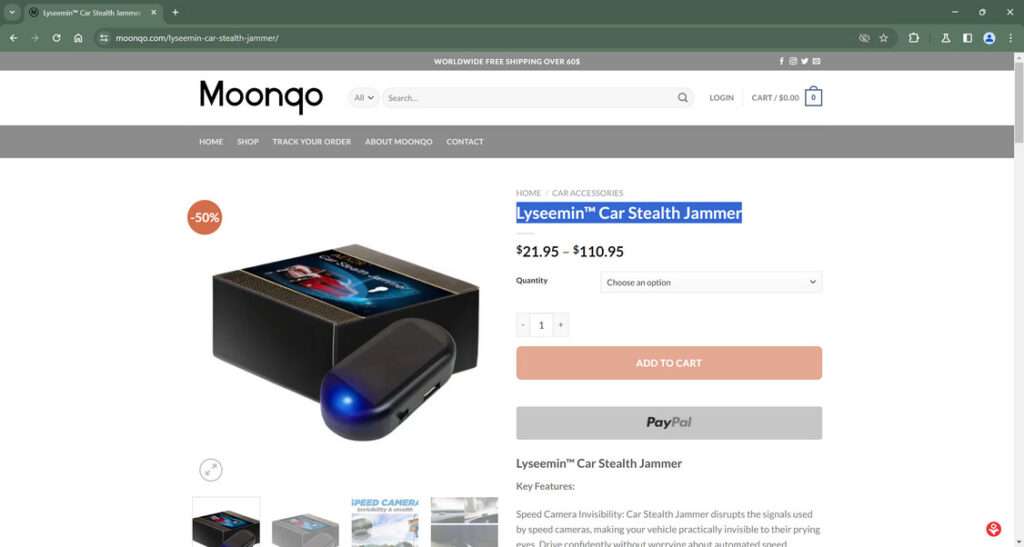Open Moonqo's Facebook page icon
The width and height of the screenshot is (1024, 547).
coord(781,61)
